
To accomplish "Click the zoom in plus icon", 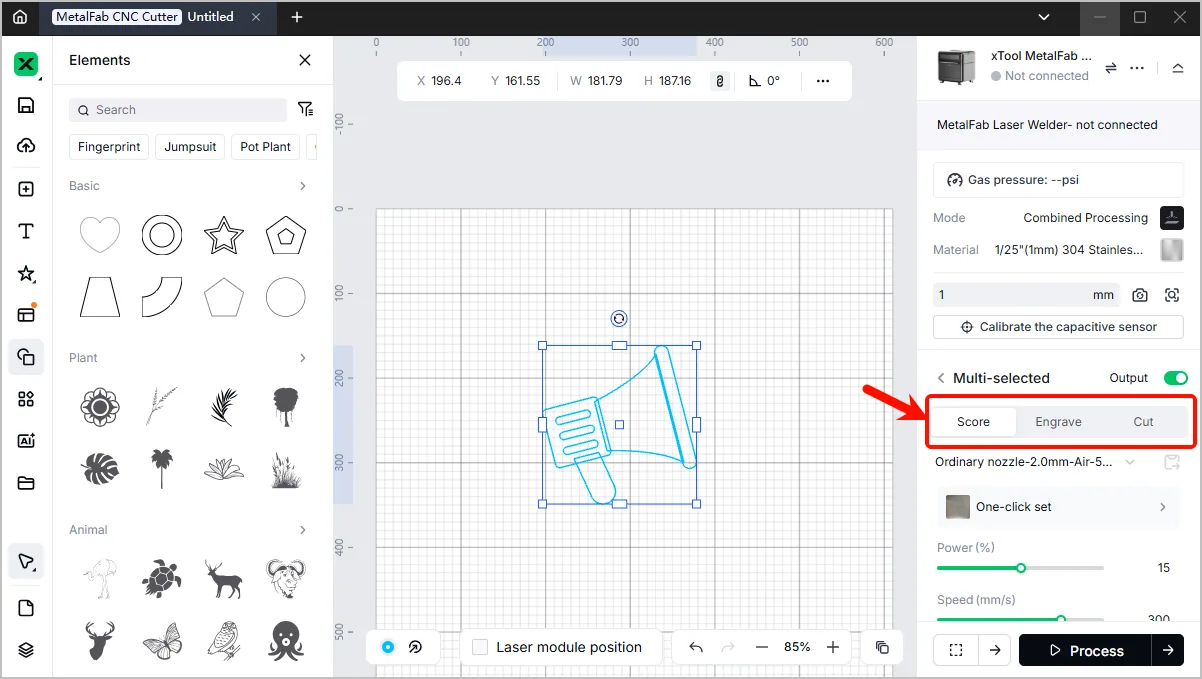I will [833, 647].
